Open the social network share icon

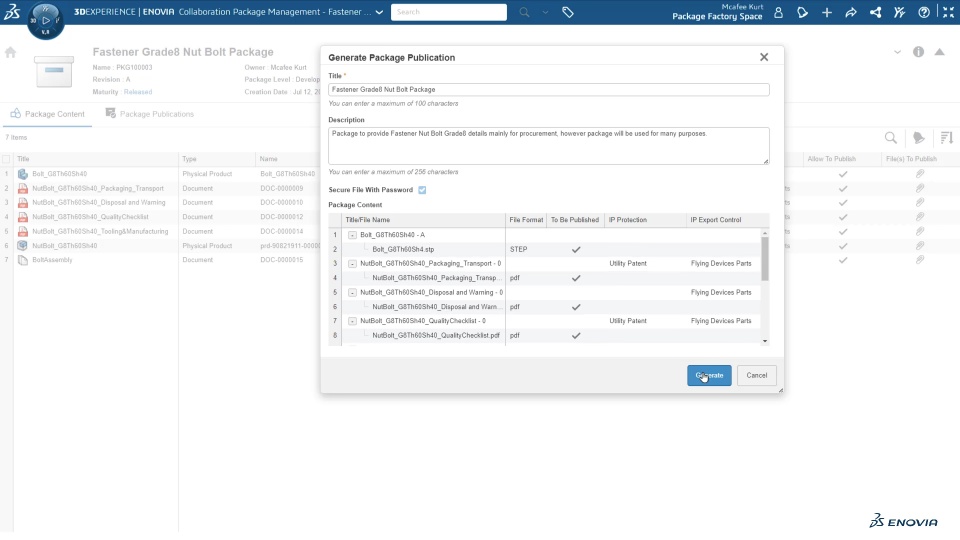coord(876,12)
